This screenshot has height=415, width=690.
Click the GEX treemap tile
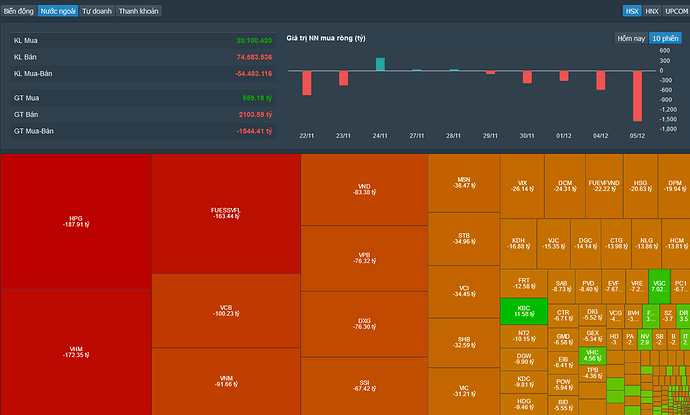592,336
